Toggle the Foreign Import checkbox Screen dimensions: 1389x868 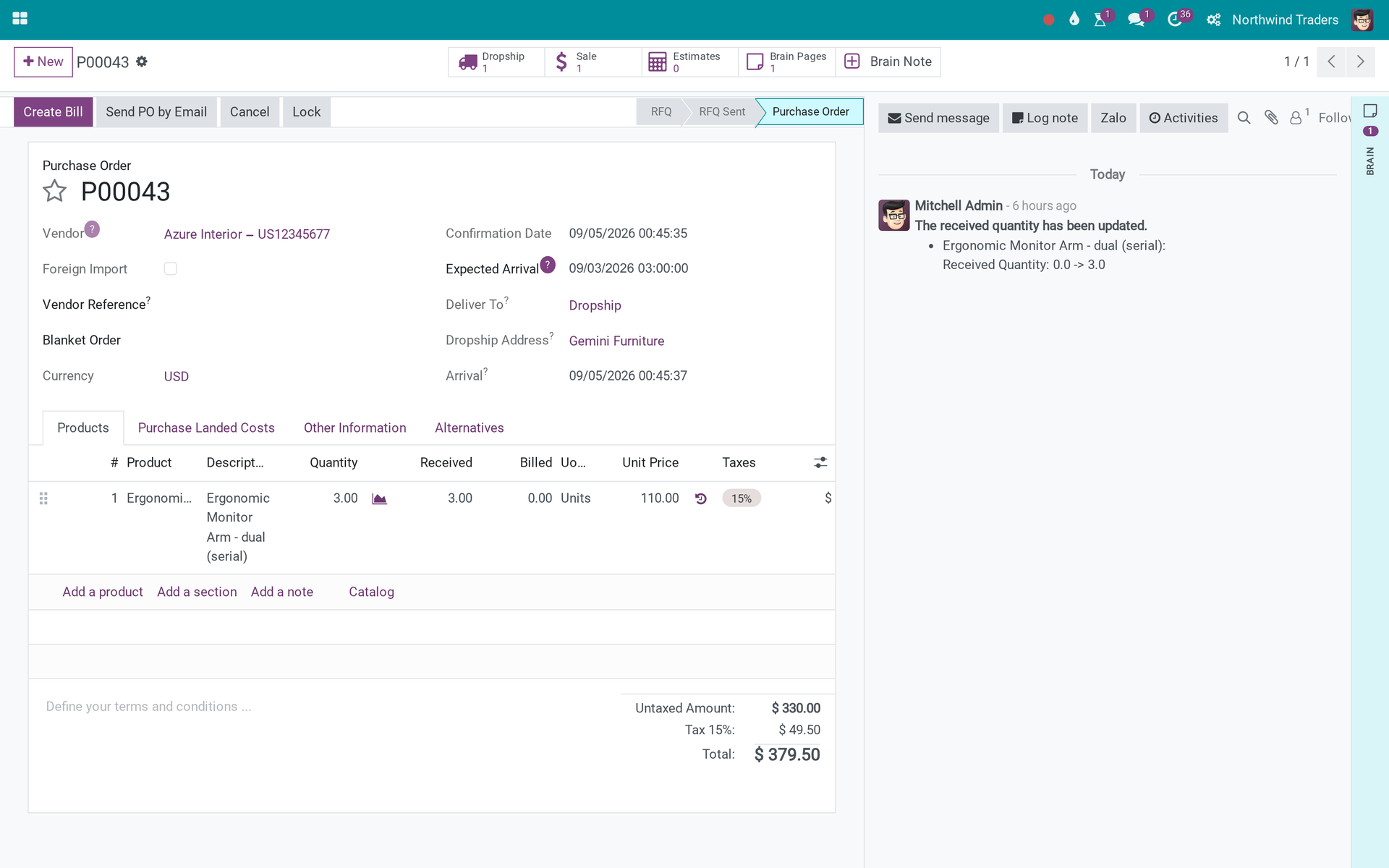tap(171, 268)
